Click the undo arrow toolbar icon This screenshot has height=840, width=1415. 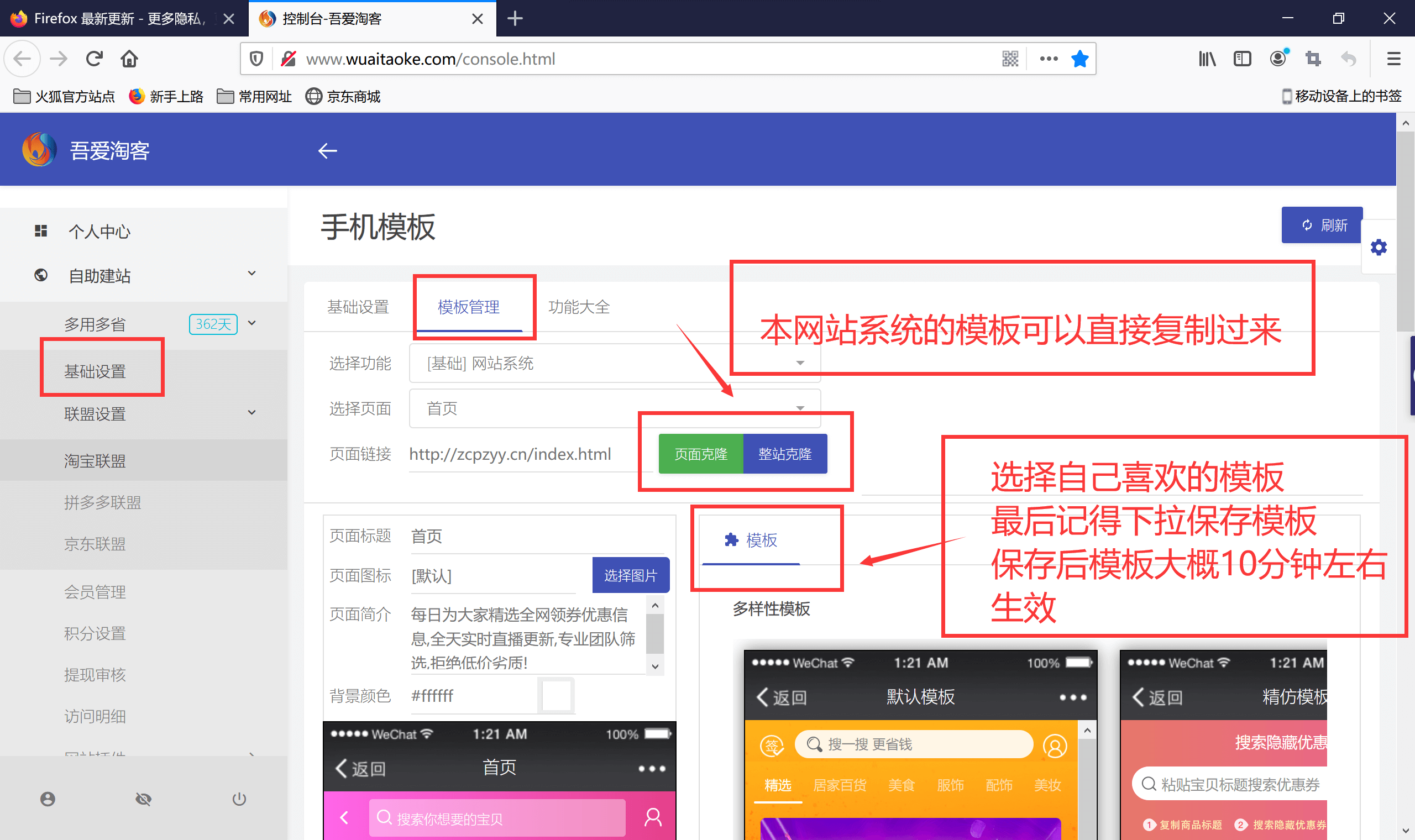pyautogui.click(x=1349, y=58)
